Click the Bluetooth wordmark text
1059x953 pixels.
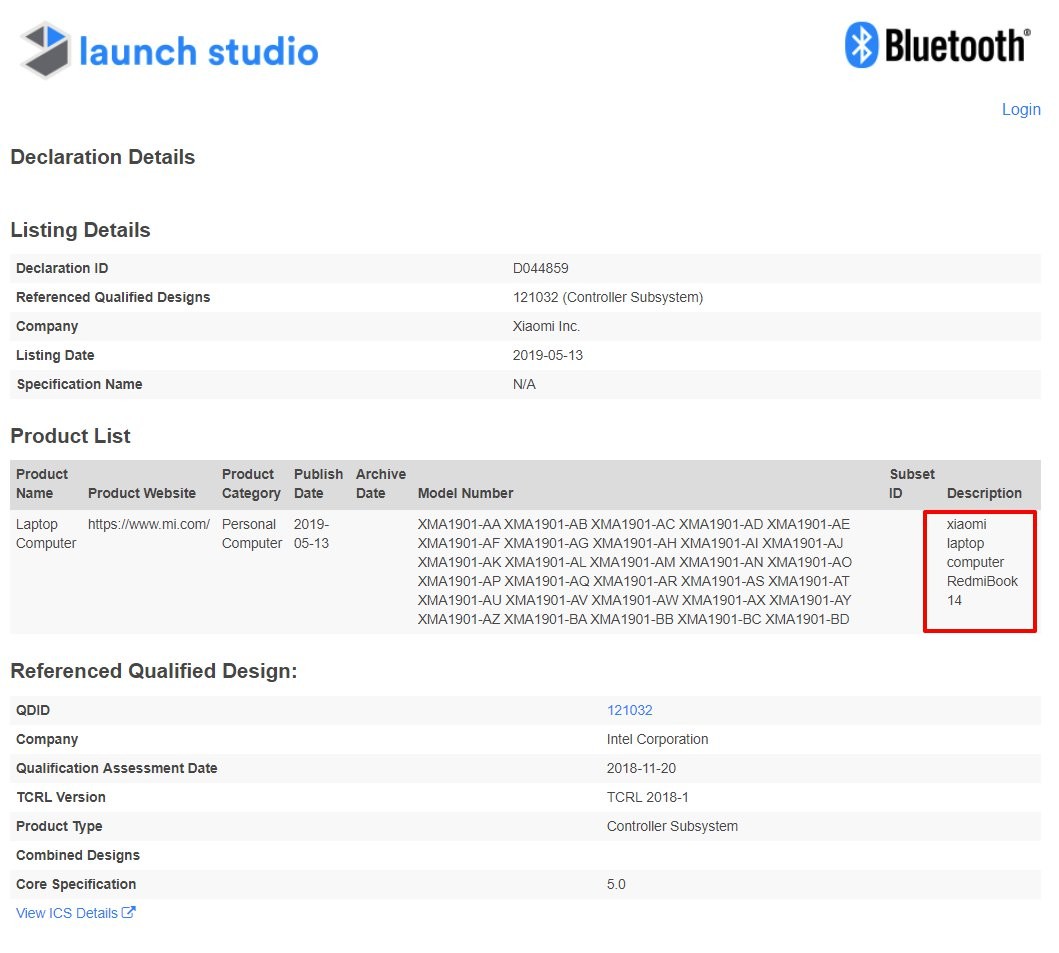[956, 46]
